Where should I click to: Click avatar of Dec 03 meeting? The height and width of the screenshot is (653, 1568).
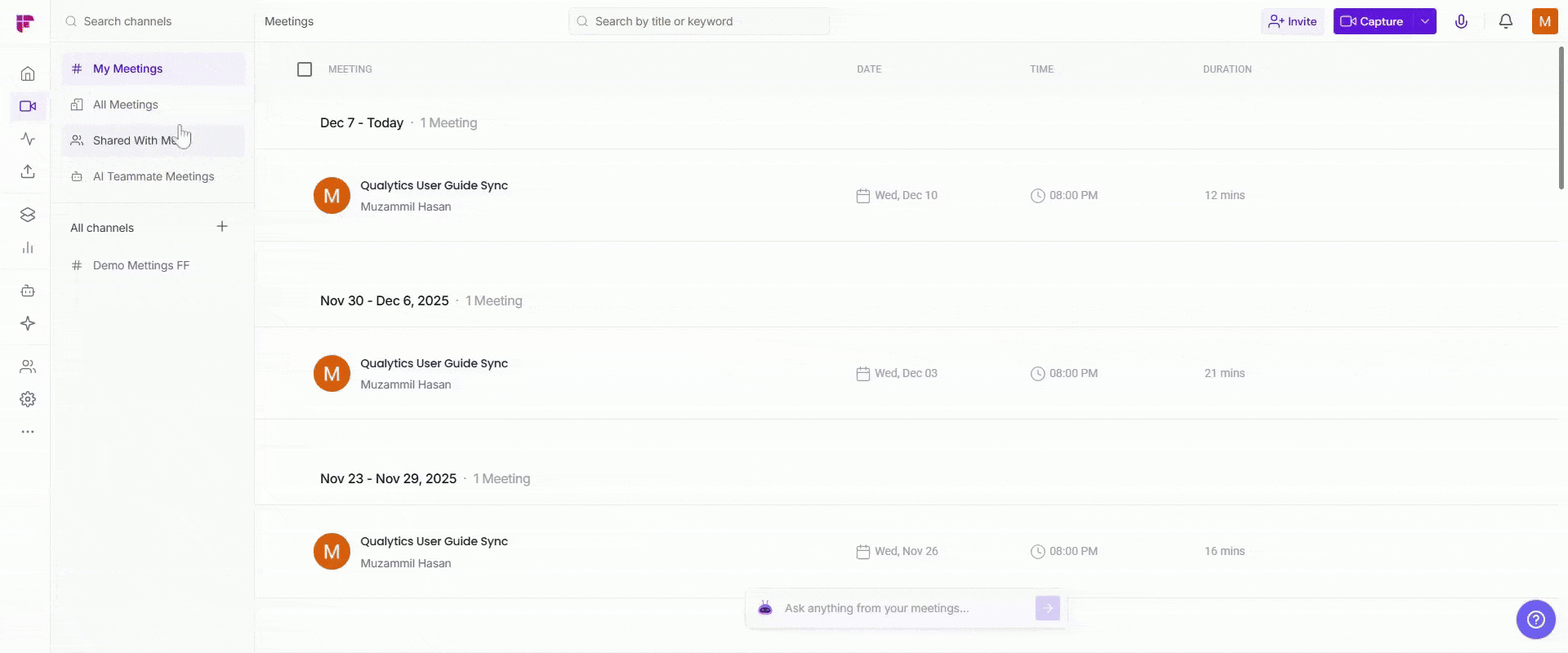click(x=332, y=374)
